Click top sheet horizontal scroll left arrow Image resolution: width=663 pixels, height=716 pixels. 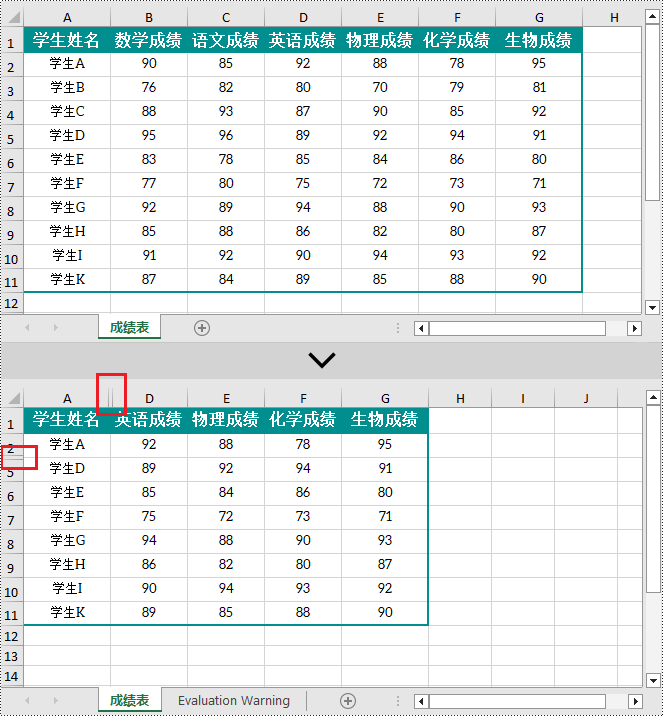[x=421, y=328]
